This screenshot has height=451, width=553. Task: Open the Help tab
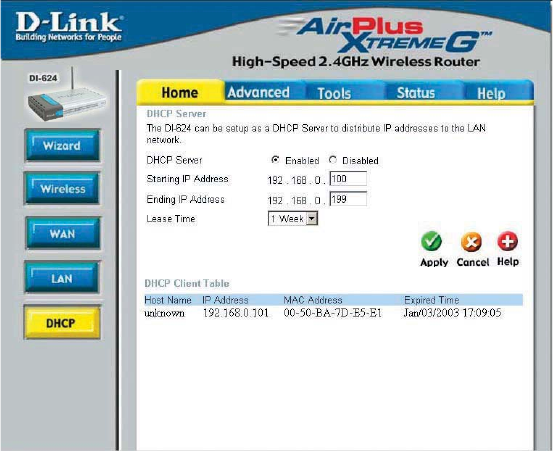click(x=491, y=93)
